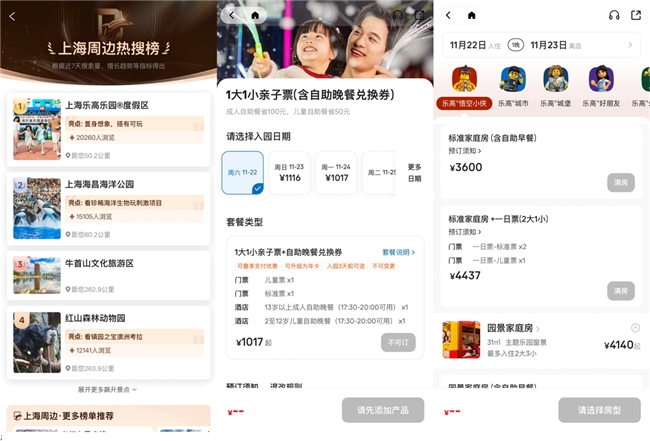Select entry date 周六 11-22

(x=243, y=172)
